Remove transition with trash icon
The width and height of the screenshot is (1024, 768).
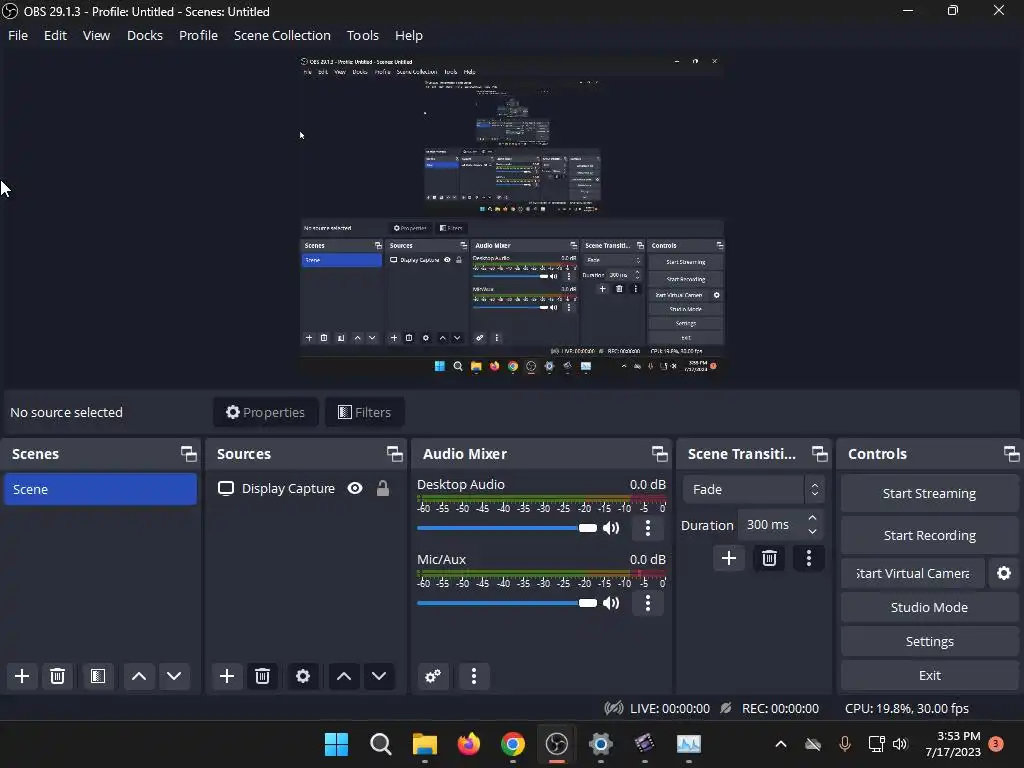pos(769,558)
